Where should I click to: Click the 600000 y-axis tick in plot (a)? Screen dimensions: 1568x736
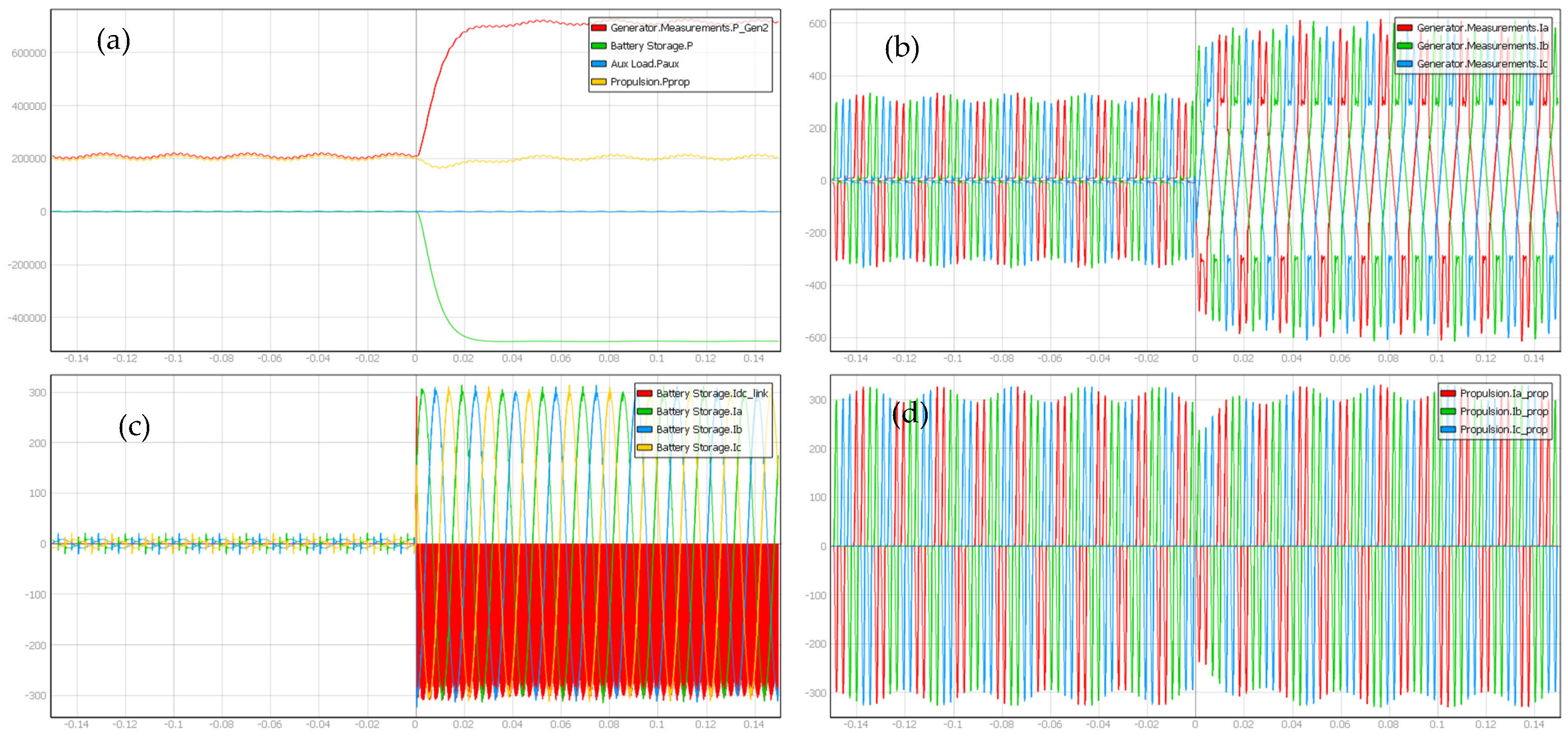(28, 53)
